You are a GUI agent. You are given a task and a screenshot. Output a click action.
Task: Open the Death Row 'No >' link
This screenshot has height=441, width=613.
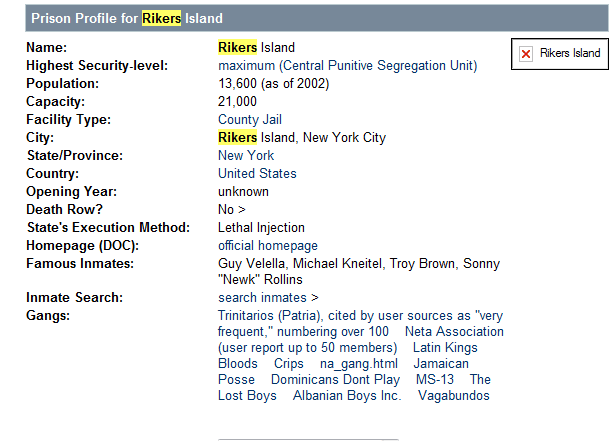232,210
